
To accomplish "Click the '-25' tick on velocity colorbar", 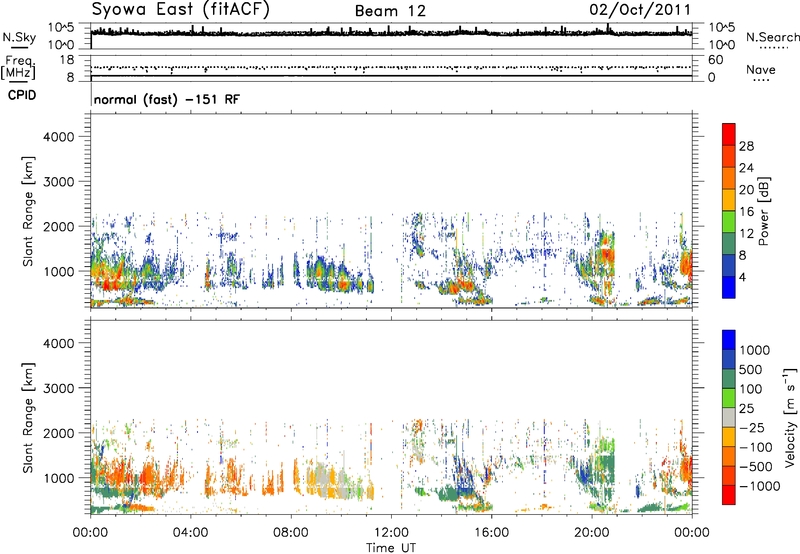I will [x=752, y=427].
